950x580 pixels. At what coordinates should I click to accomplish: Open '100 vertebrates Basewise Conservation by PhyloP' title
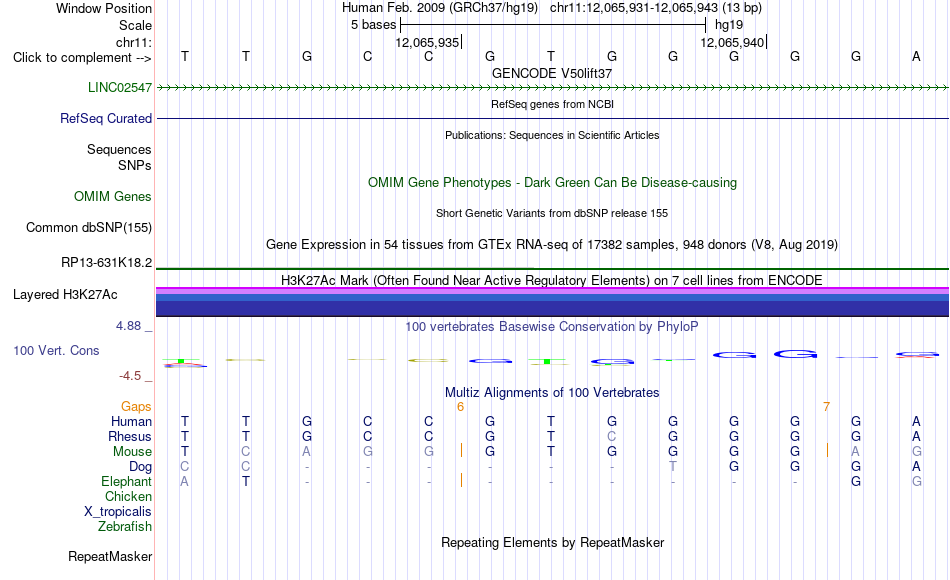pos(552,327)
